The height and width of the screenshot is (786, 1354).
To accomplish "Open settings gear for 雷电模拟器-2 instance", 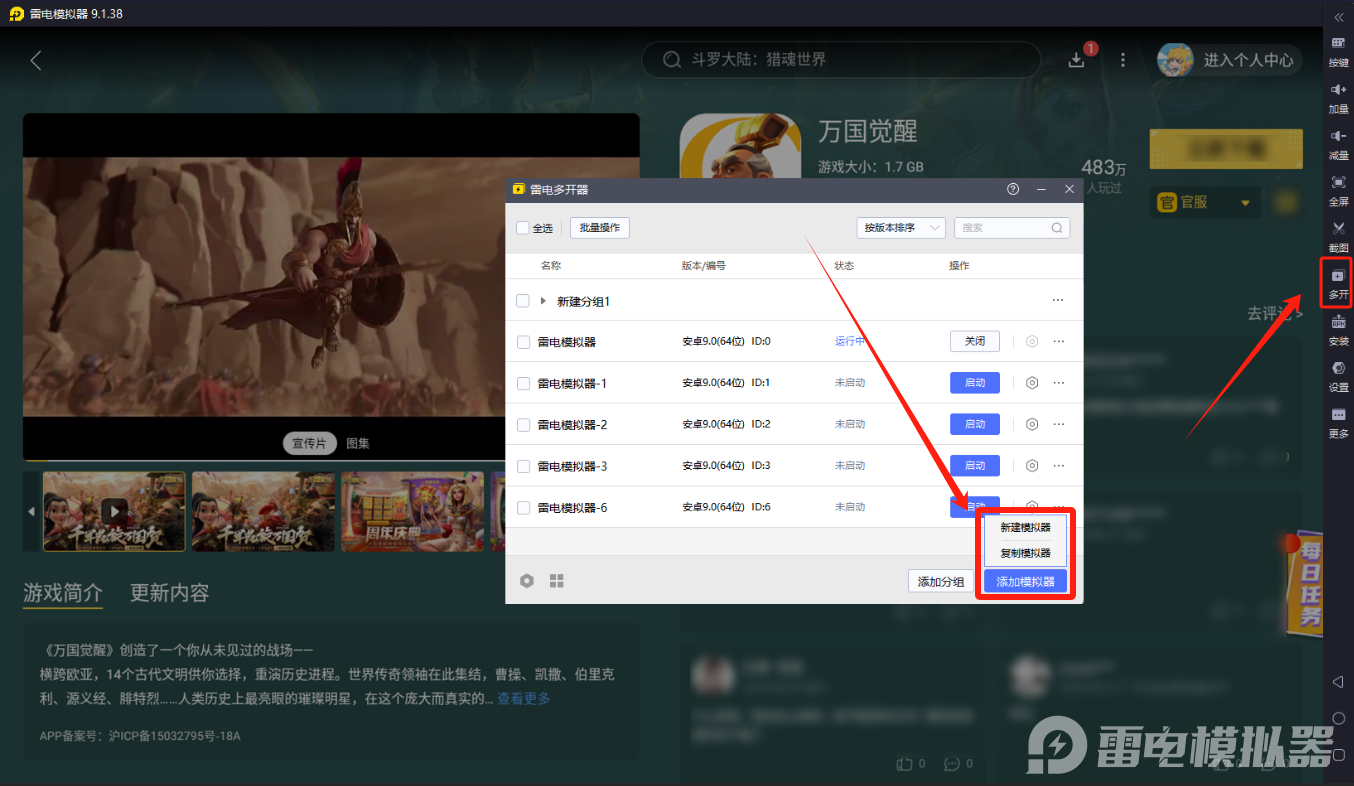I will tap(1031, 423).
